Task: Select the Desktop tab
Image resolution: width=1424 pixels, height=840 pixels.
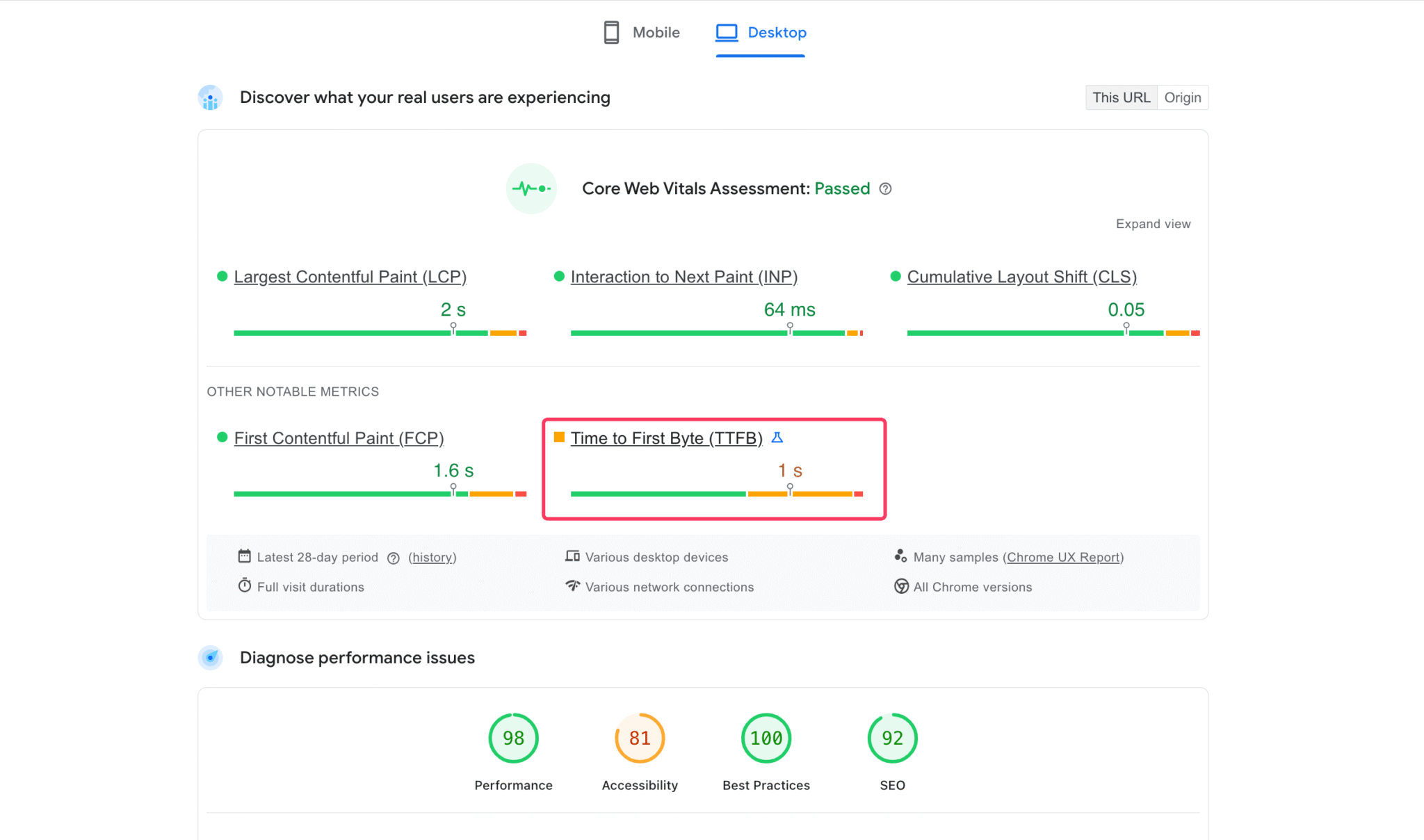Action: (776, 33)
